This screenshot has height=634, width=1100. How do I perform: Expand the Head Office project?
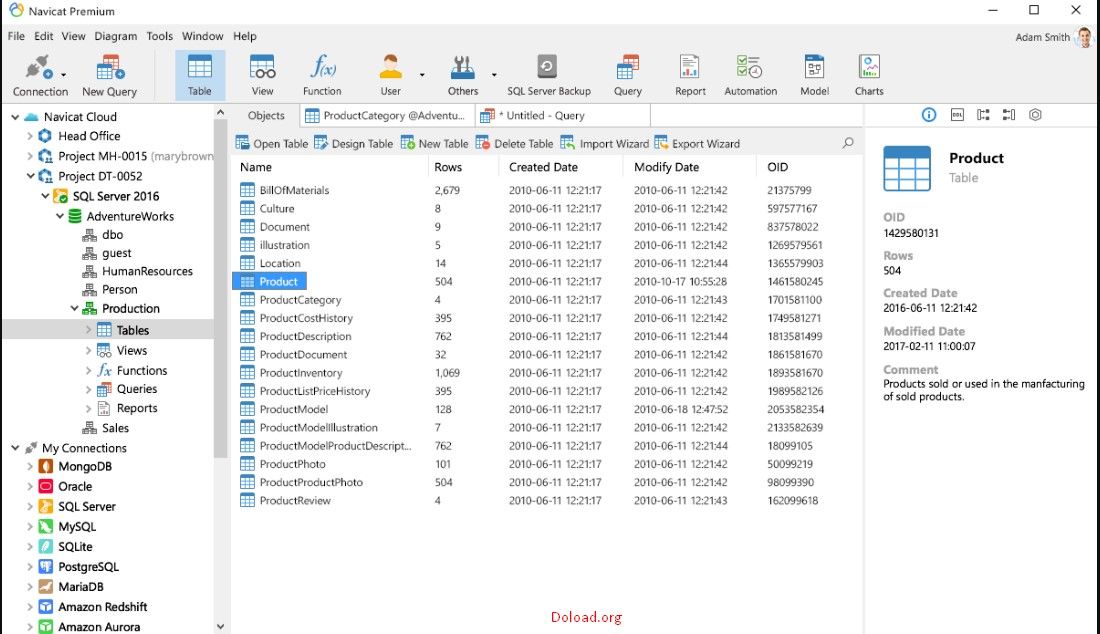(29, 136)
